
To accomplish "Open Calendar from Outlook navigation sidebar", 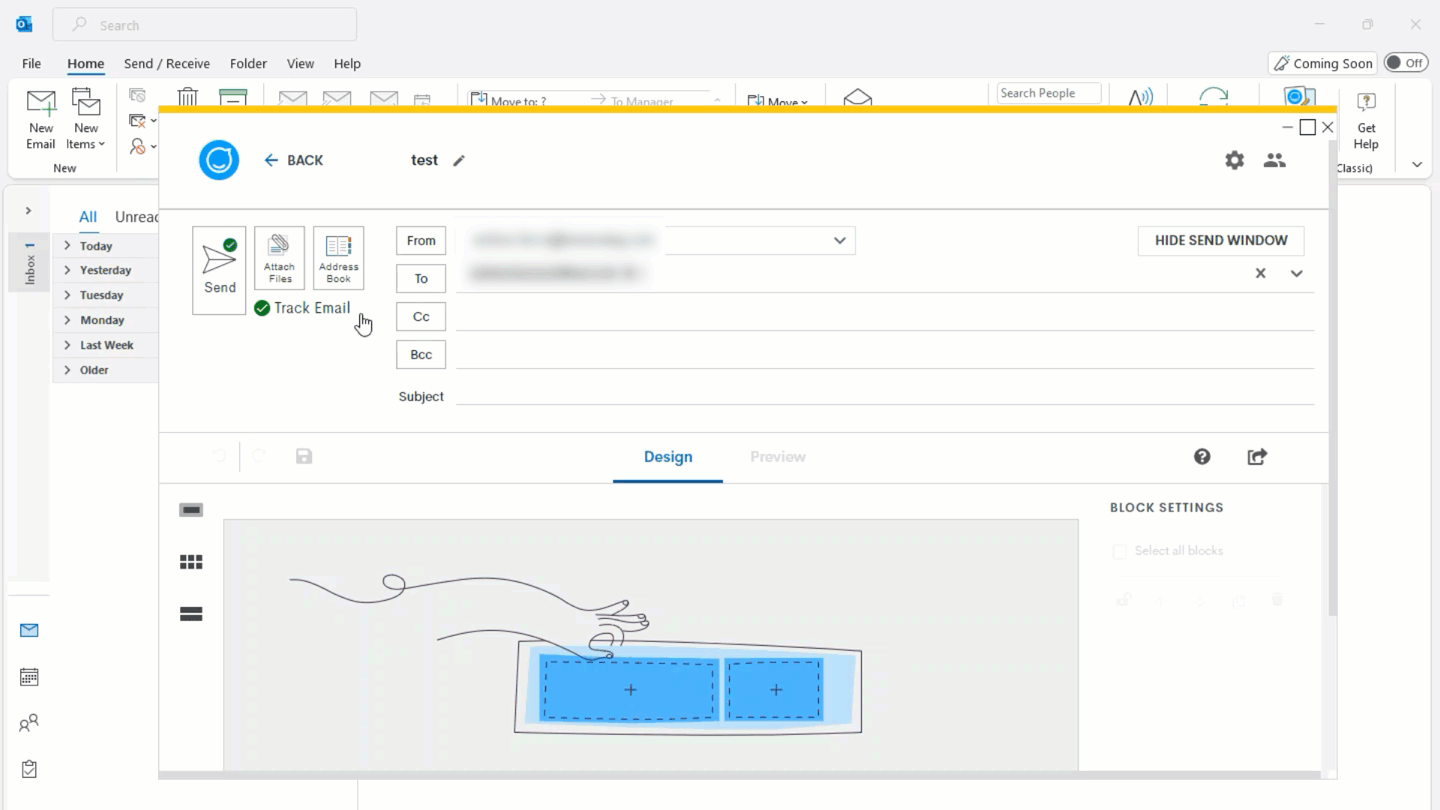I will point(29,677).
